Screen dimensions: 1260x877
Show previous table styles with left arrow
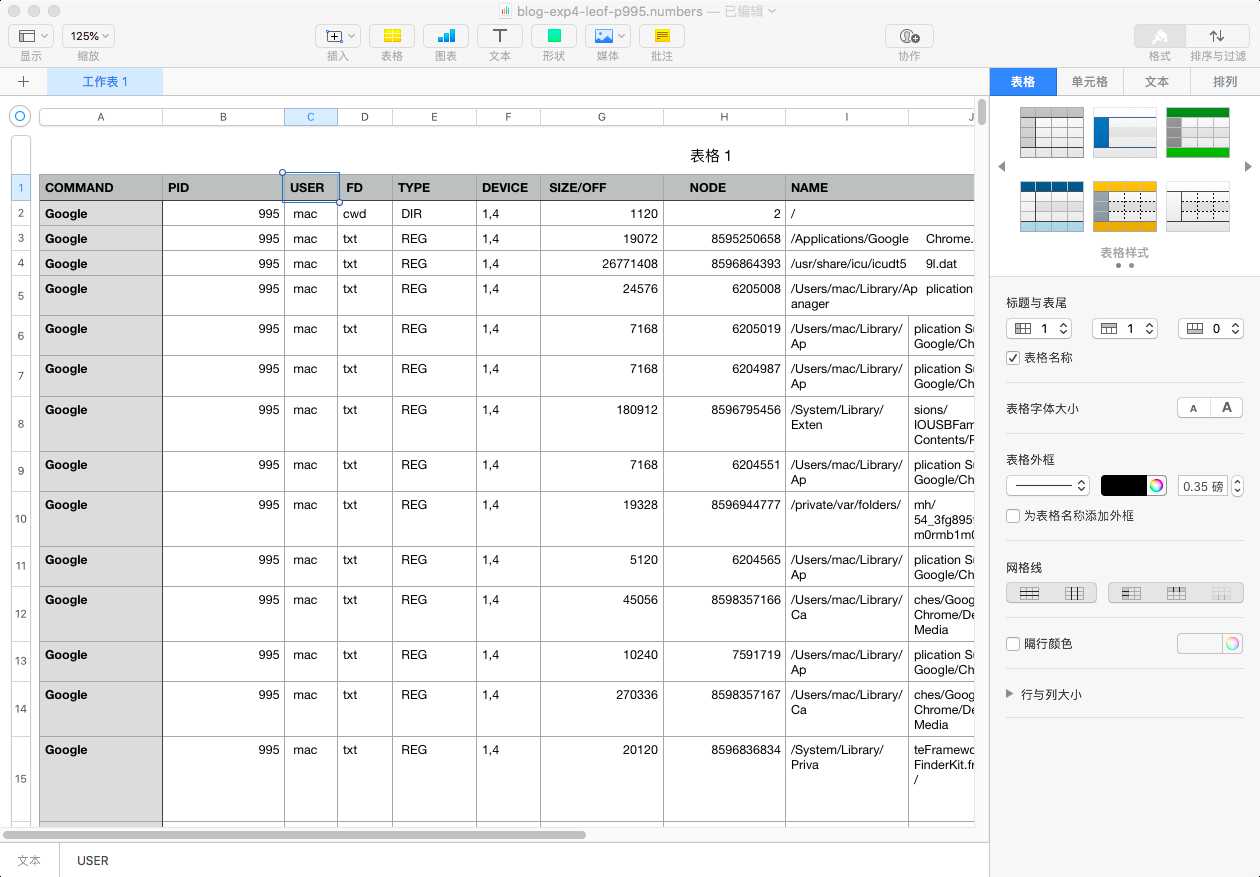(x=1002, y=167)
